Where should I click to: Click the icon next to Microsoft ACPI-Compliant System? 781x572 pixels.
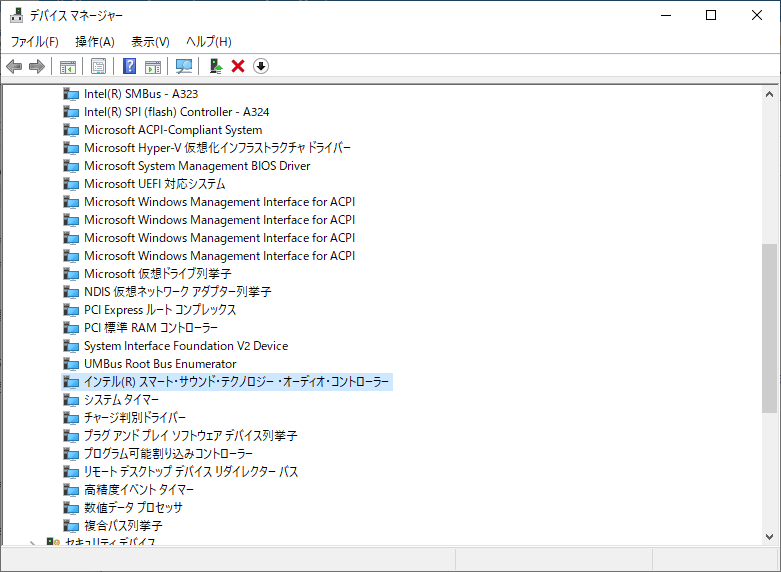click(x=71, y=130)
